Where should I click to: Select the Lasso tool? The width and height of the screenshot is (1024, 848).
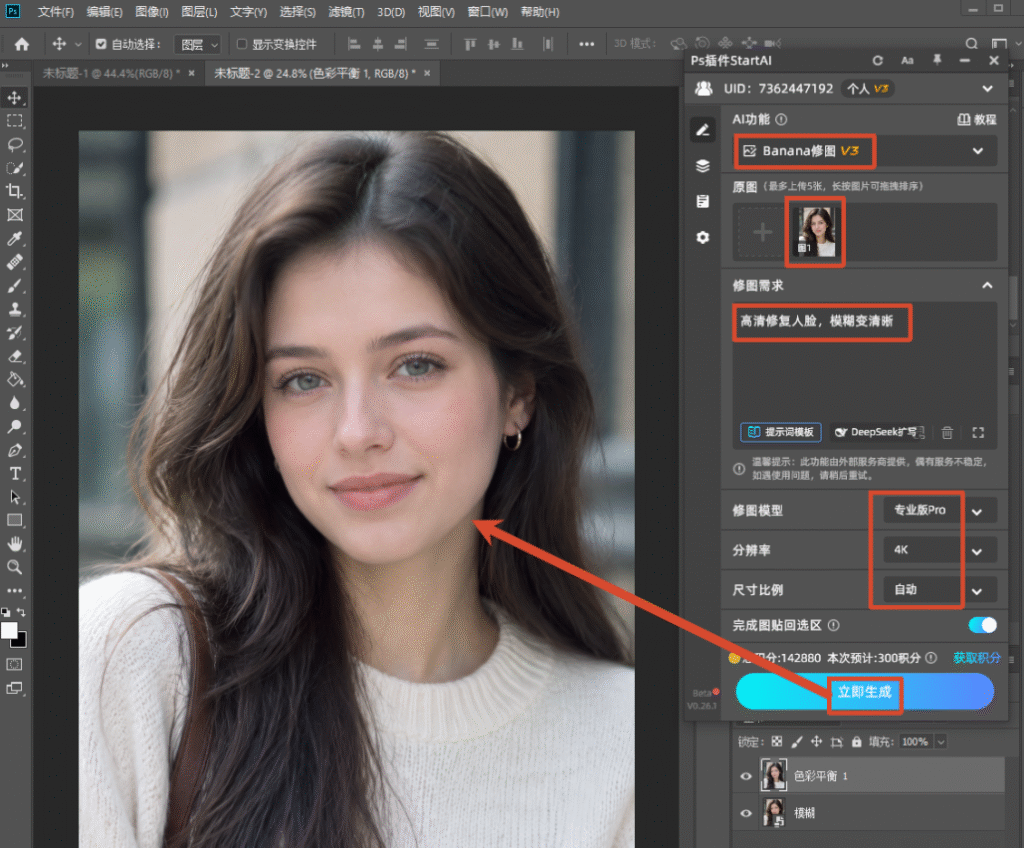coord(15,144)
